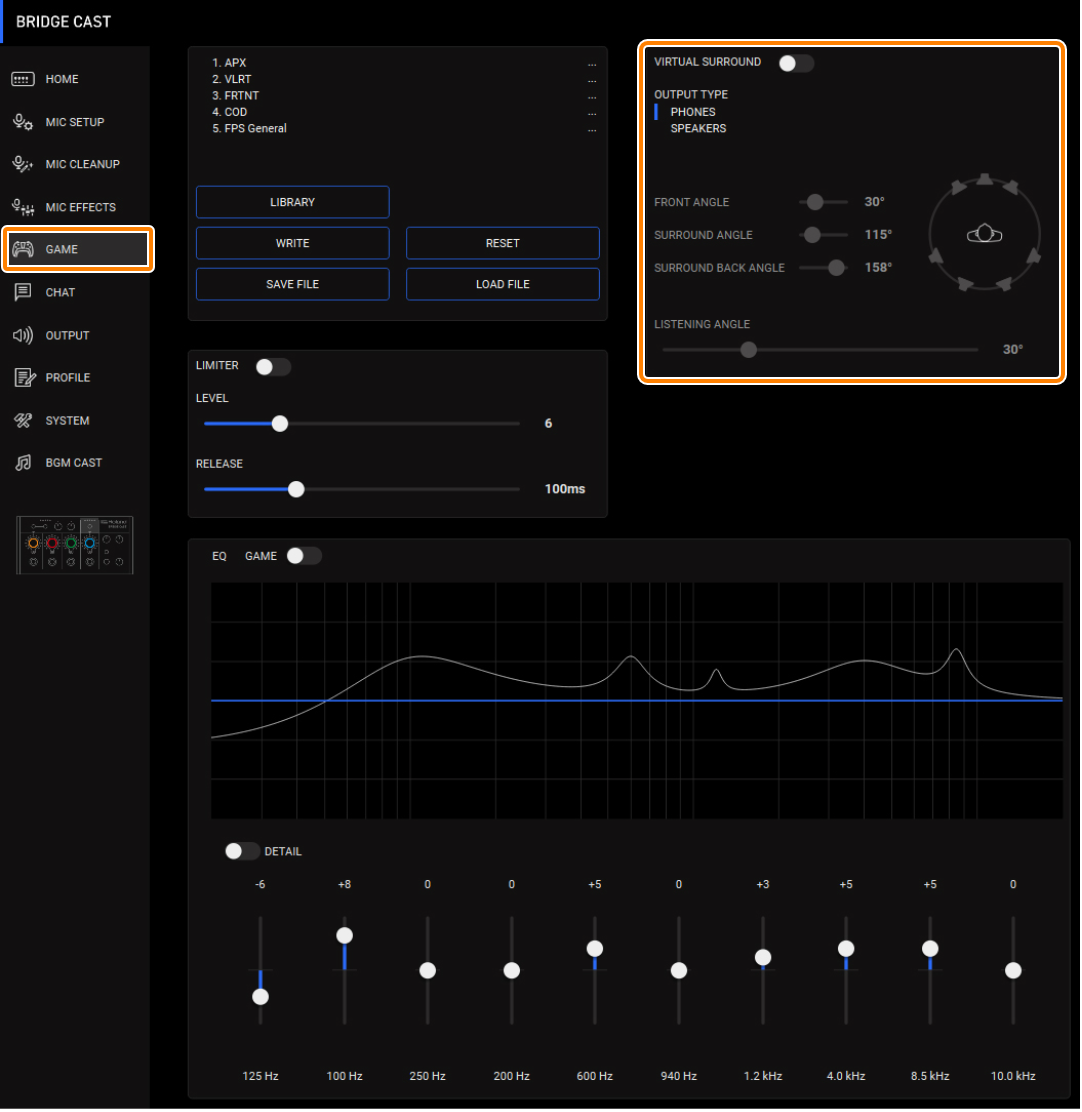1082x1112 pixels.
Task: Click the 8.5 kHz EQ band slider knob
Action: [930, 949]
